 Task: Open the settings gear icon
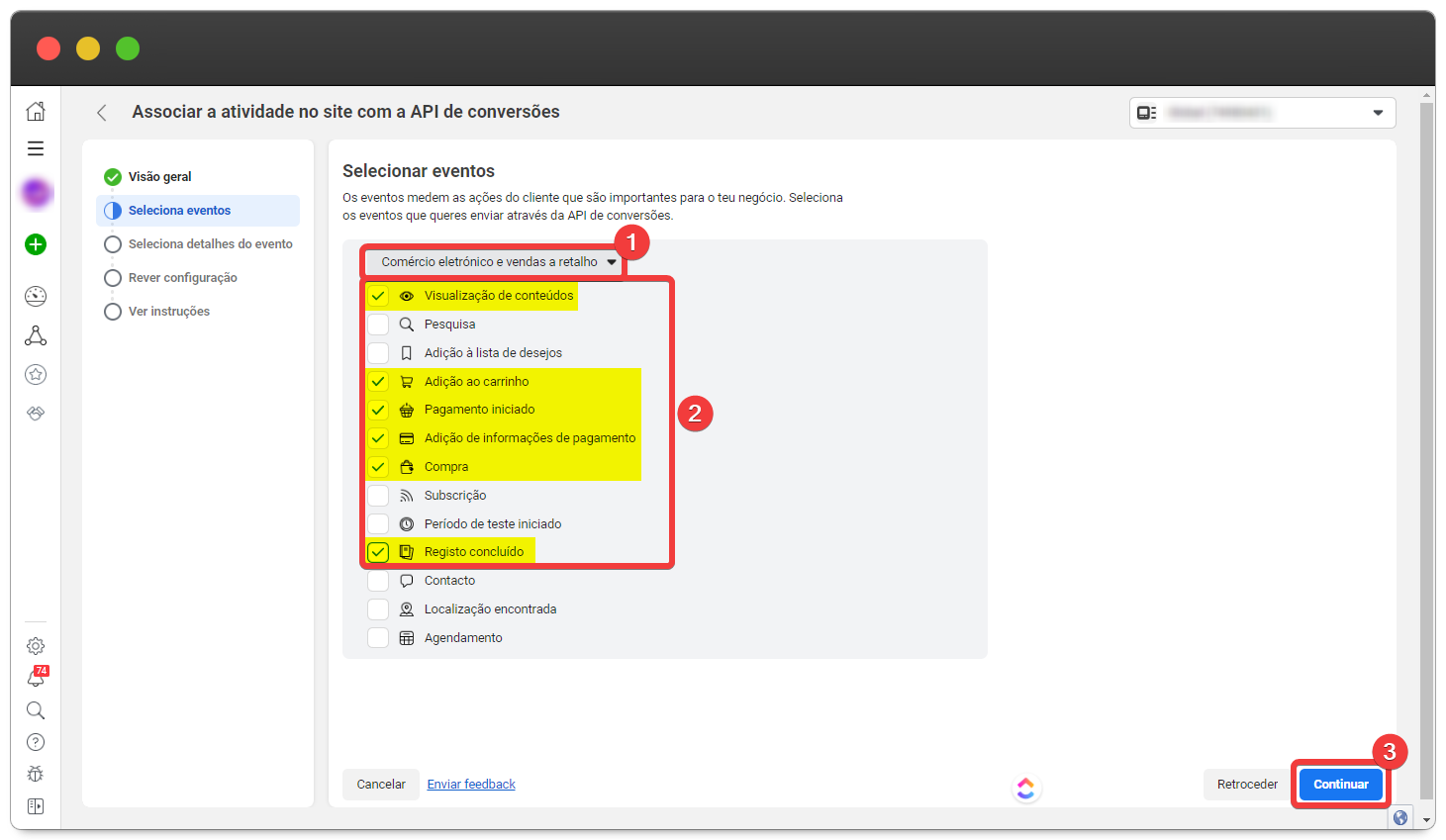(36, 646)
